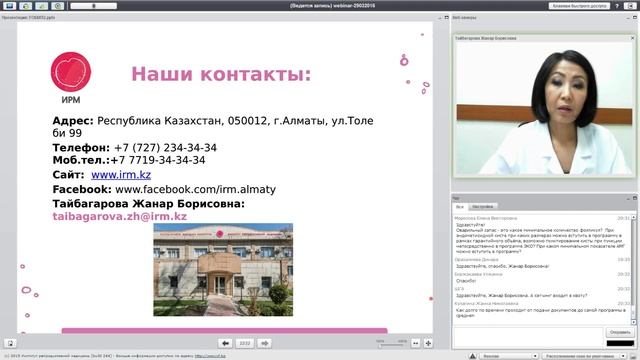Go to the previous slide with left arrow
This screenshot has width=640, height=360.
[x=225, y=343]
